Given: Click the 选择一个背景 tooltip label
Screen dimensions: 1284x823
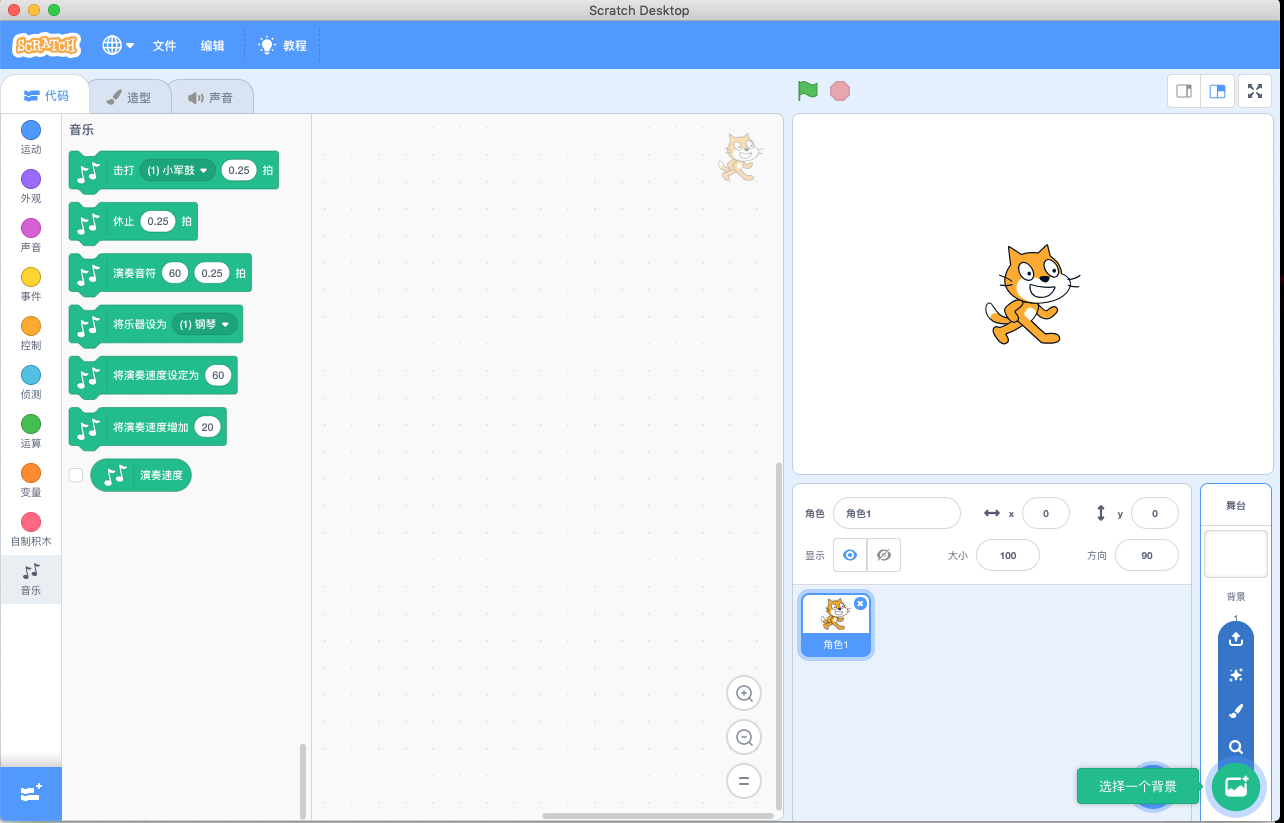Looking at the screenshot, I should [x=1138, y=786].
